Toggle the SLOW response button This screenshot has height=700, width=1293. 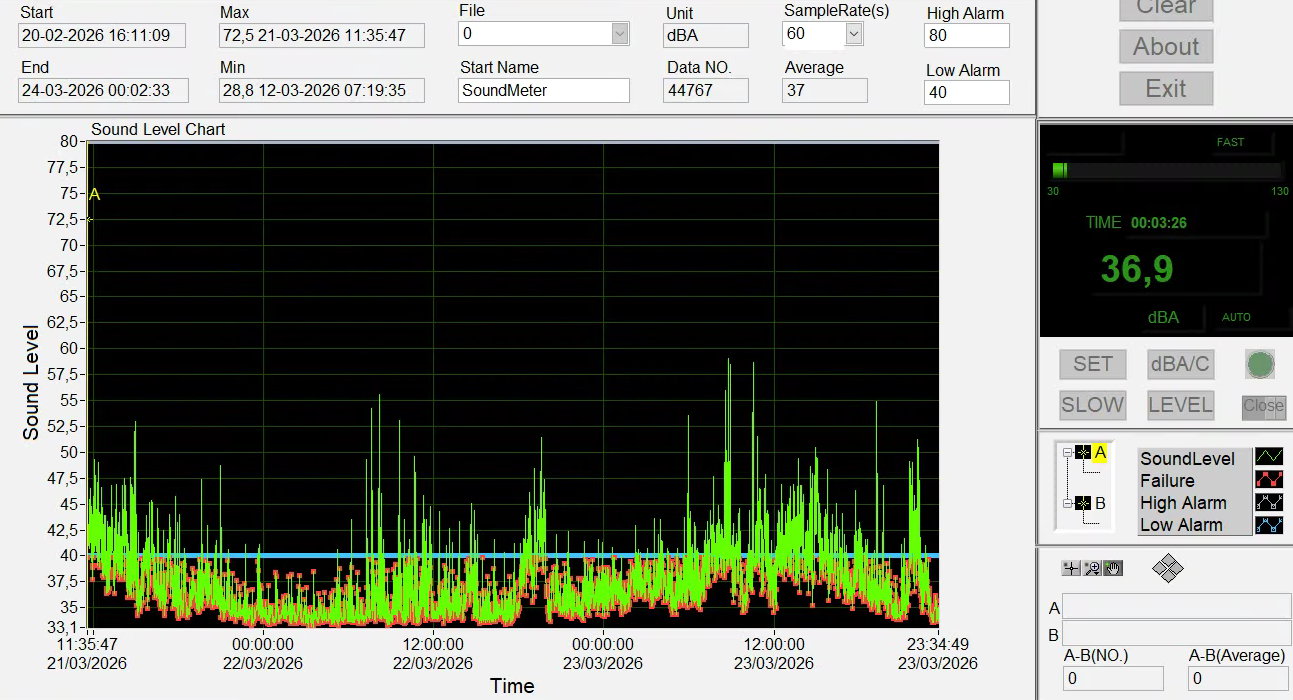(x=1092, y=405)
